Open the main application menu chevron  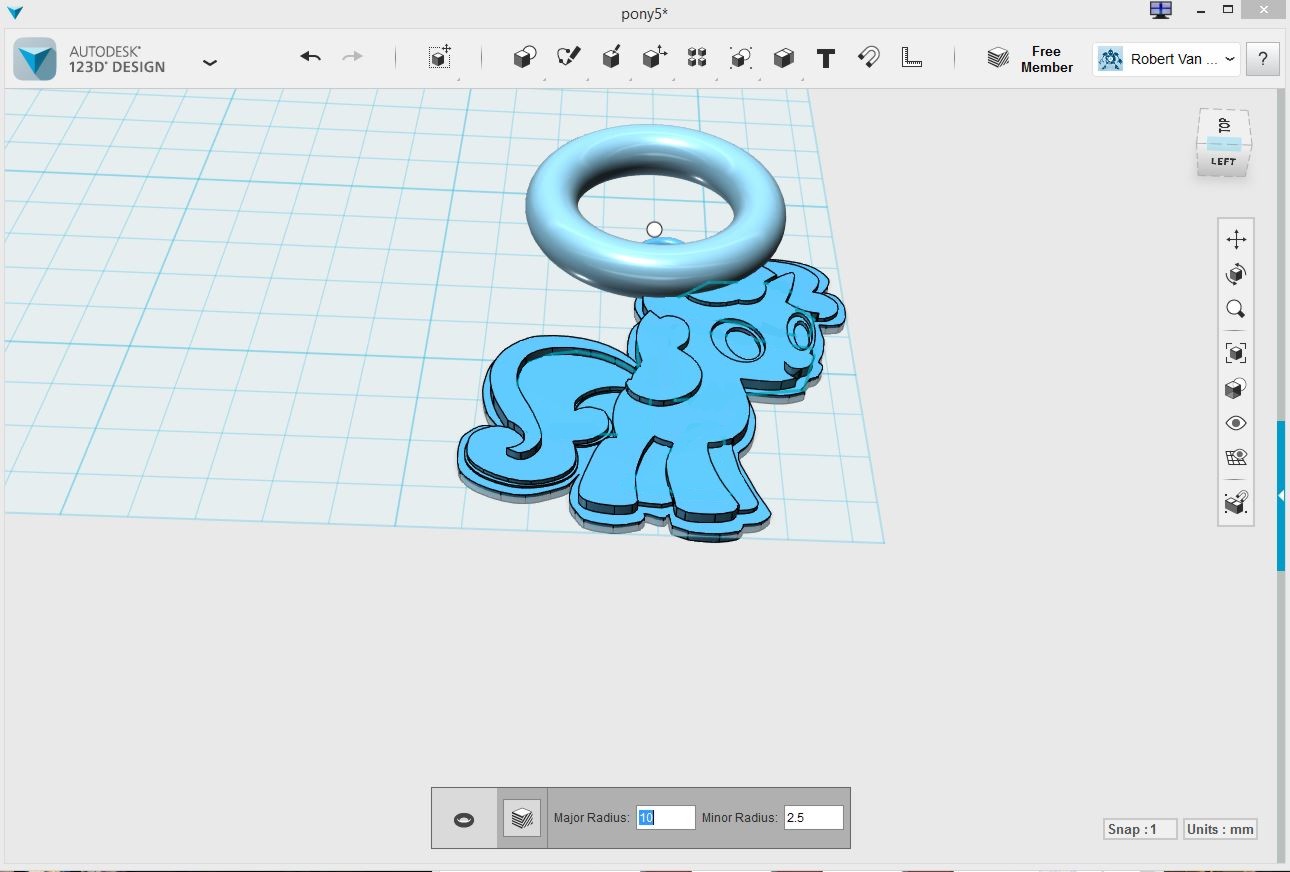pos(210,62)
